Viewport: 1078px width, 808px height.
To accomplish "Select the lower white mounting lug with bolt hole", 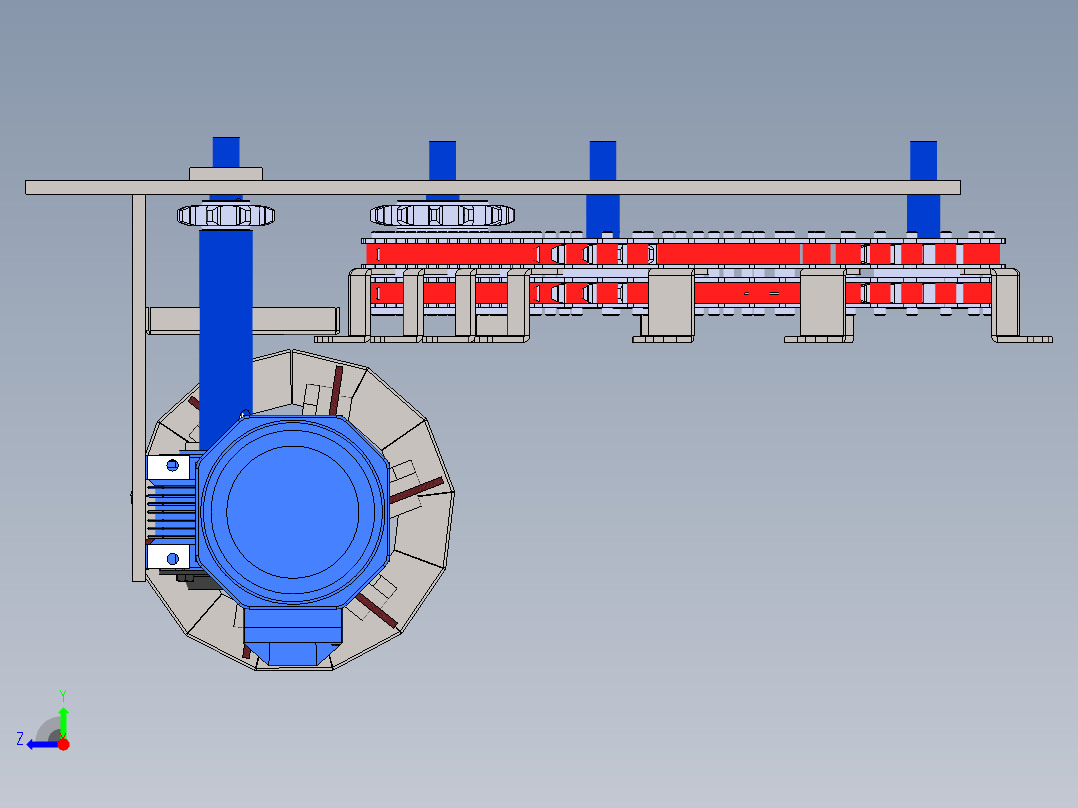I will (x=168, y=558).
